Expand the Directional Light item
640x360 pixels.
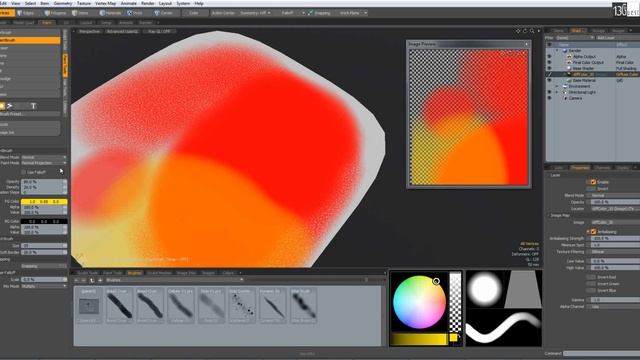[557, 92]
